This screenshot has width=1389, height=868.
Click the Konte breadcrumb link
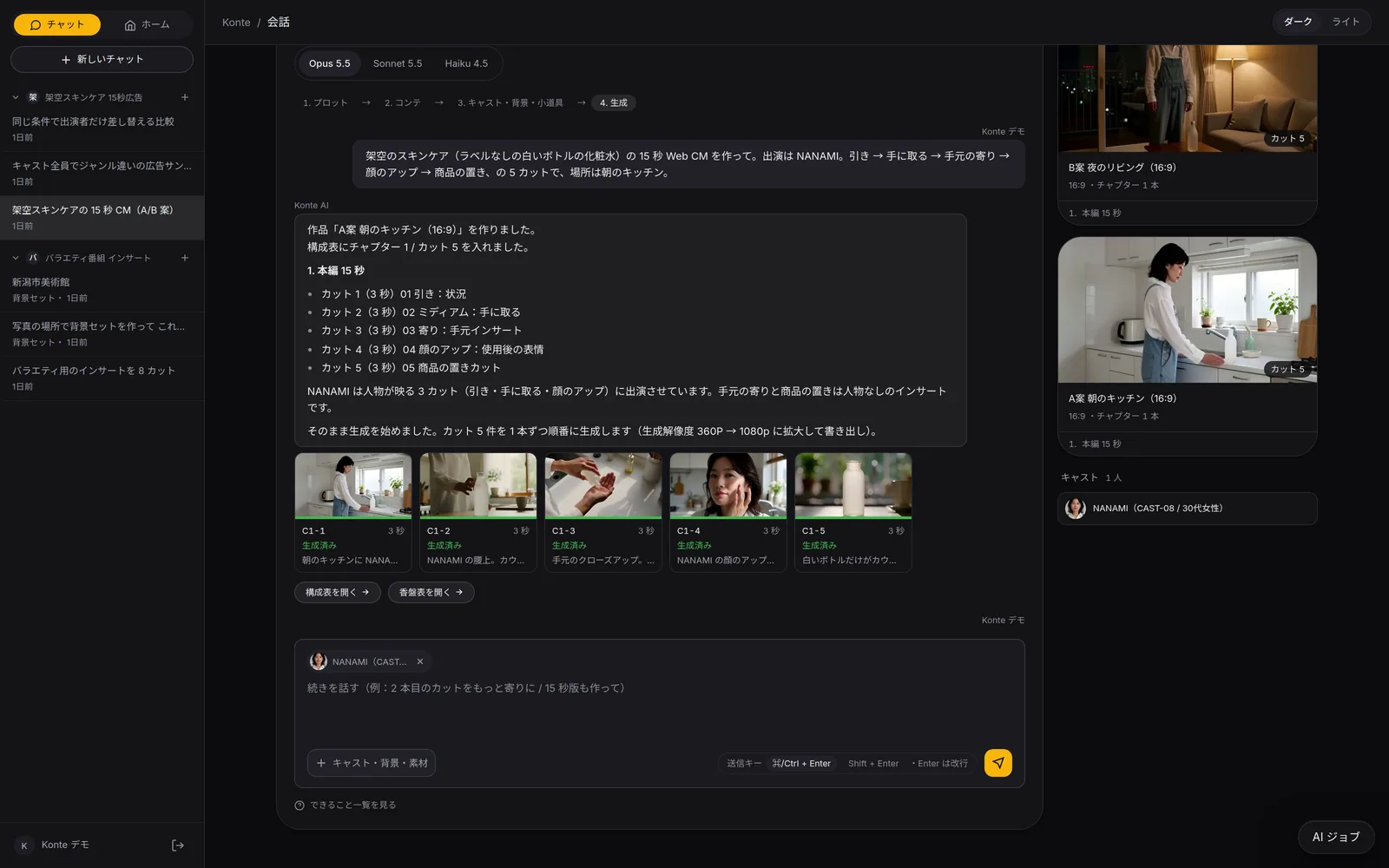pyautogui.click(x=236, y=23)
